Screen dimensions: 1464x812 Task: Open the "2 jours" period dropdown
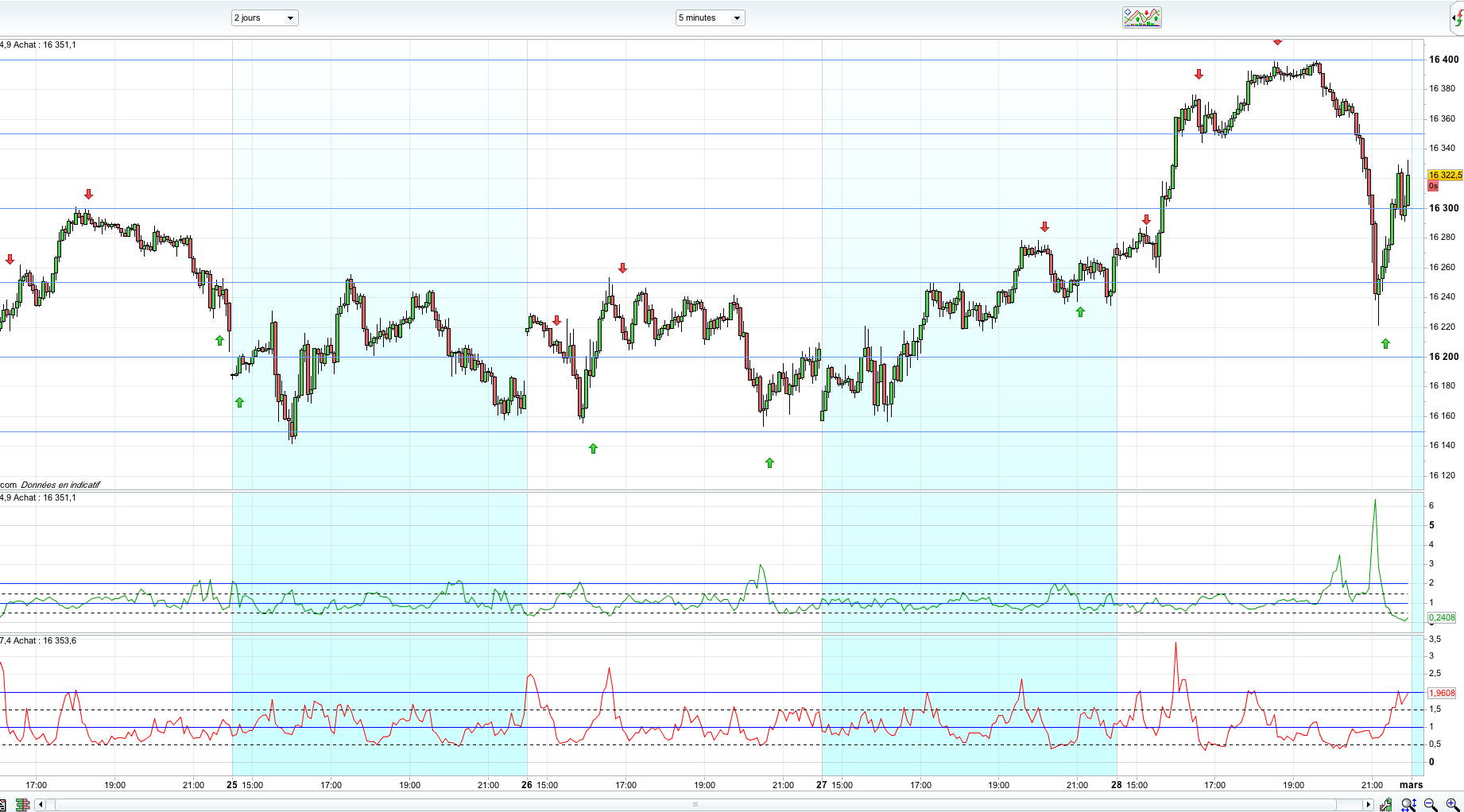tap(265, 17)
